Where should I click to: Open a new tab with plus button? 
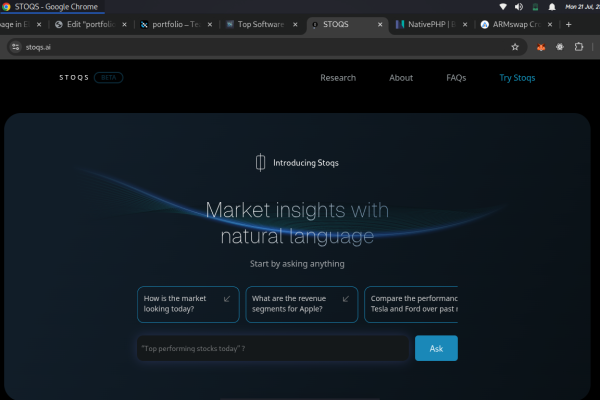pos(569,24)
